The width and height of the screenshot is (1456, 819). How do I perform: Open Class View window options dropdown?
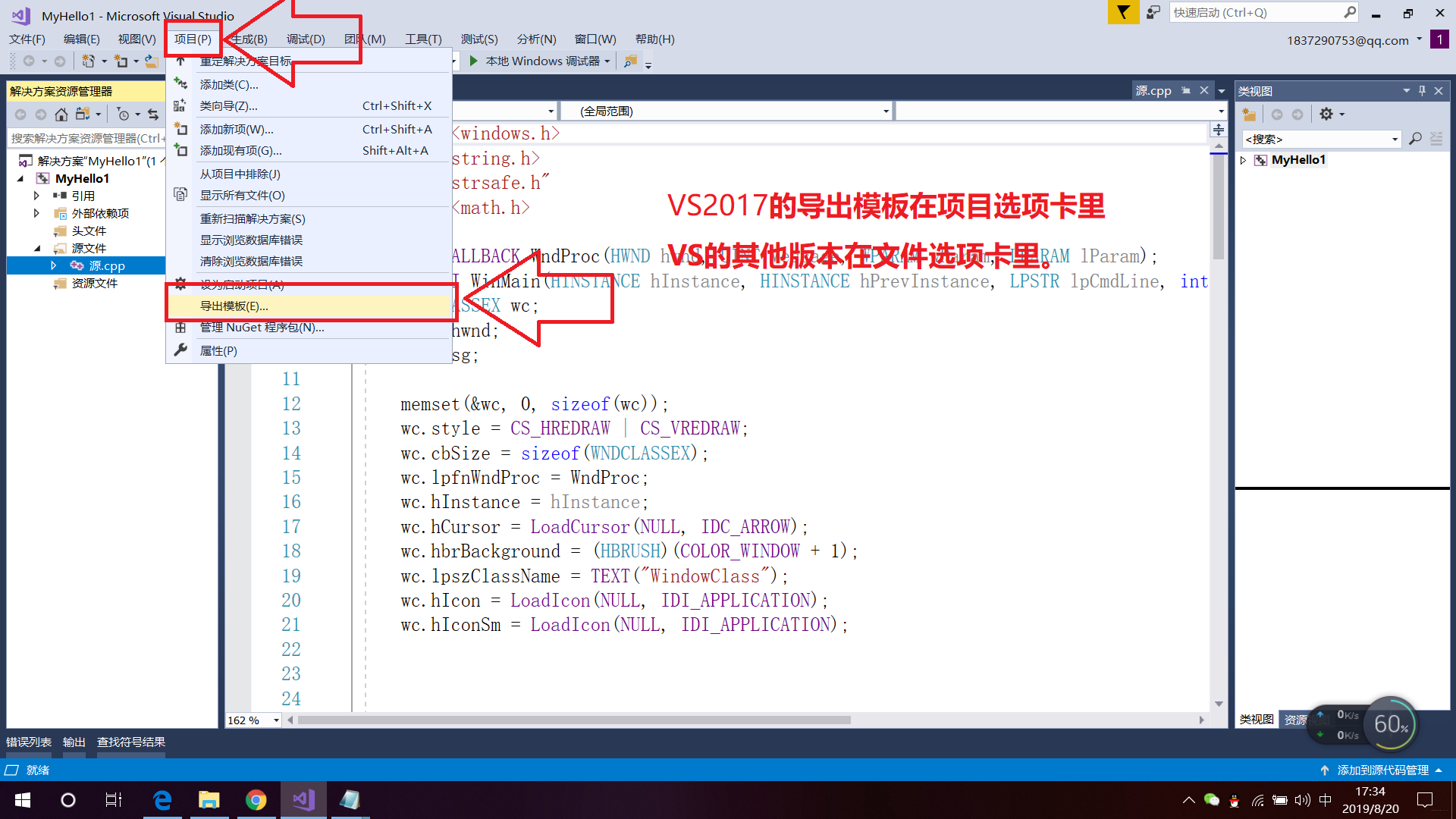[1406, 91]
